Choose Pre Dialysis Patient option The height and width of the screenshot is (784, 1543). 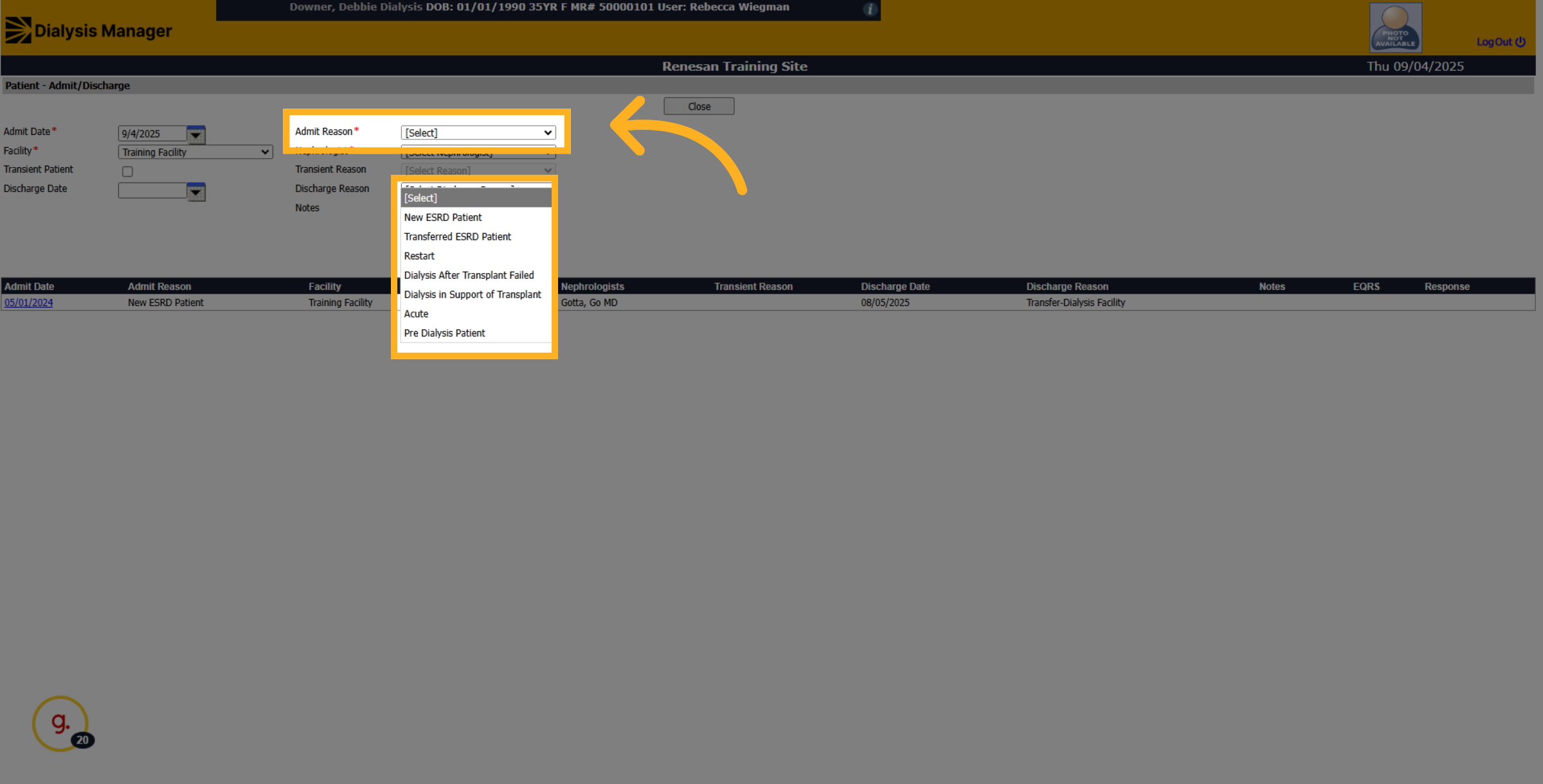click(x=476, y=333)
